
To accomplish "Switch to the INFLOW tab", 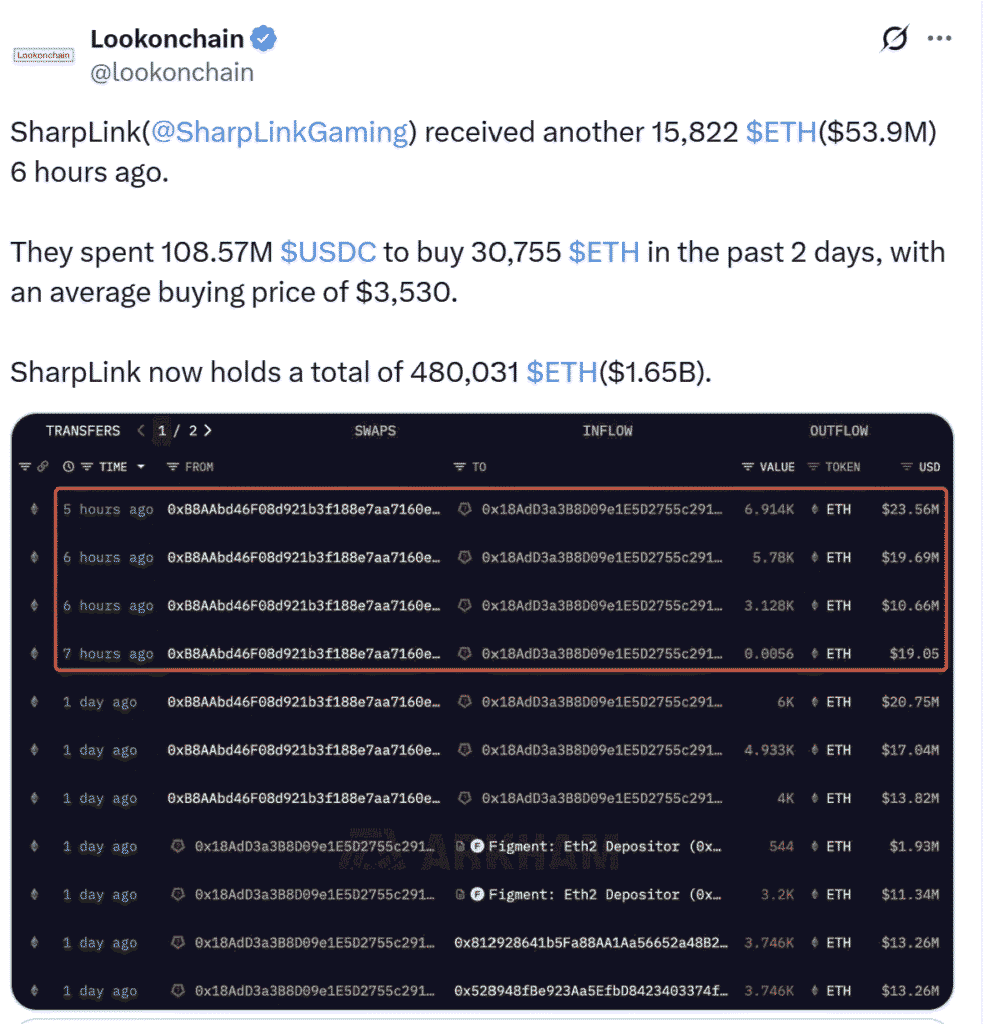I will (x=607, y=431).
